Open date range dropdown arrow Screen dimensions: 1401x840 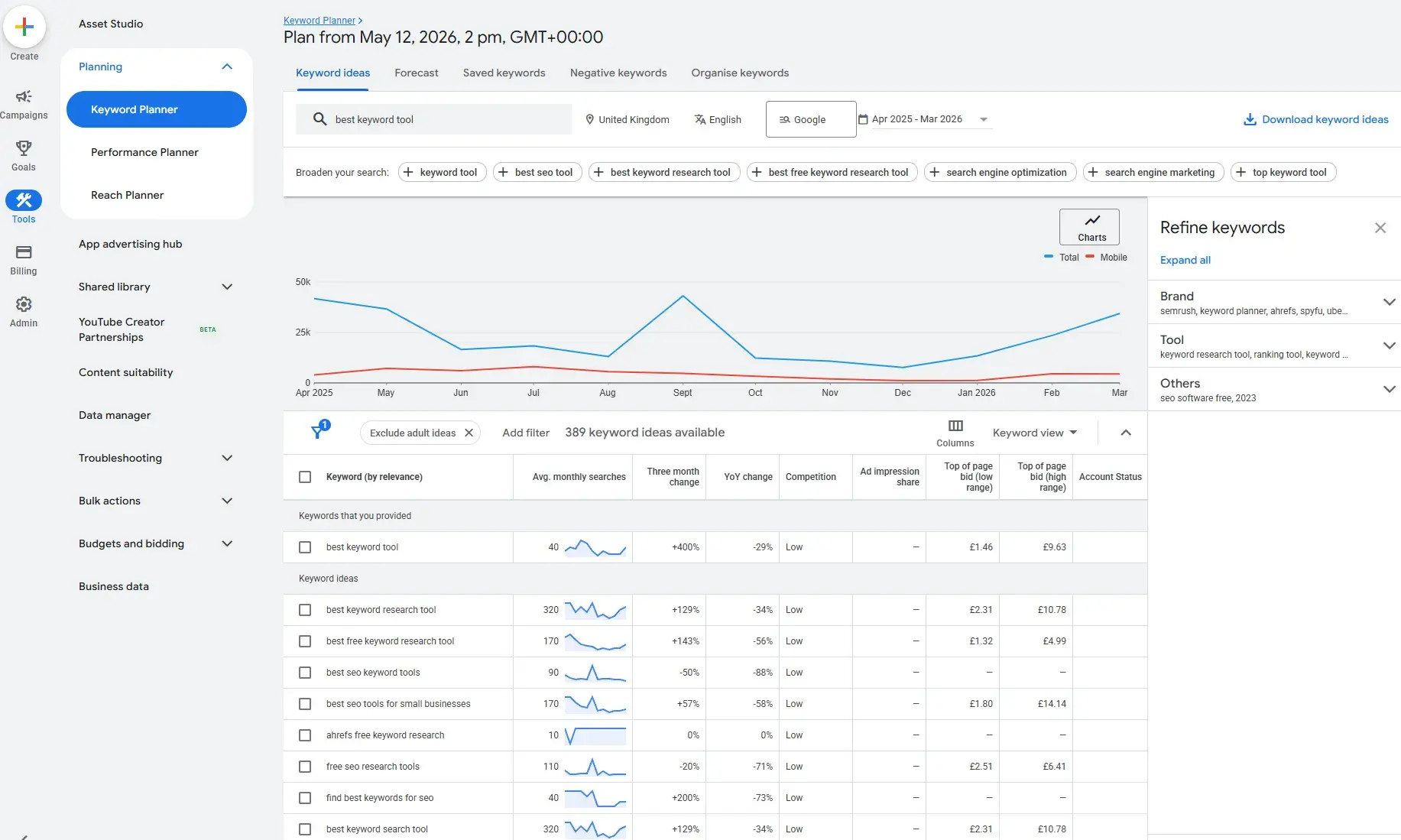pos(984,119)
